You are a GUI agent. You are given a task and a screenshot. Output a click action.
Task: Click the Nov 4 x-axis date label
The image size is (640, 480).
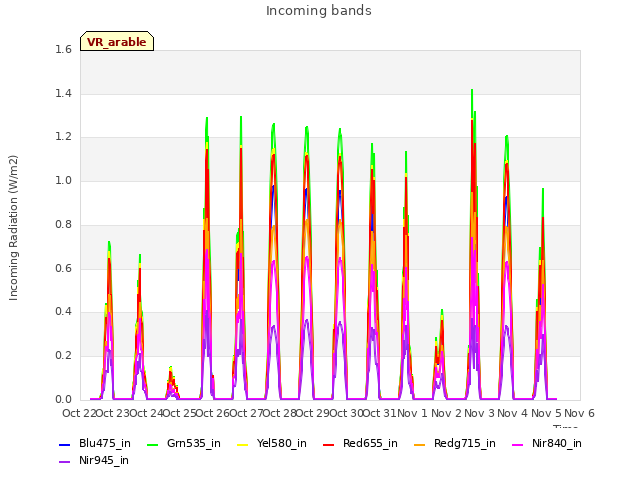513,413
